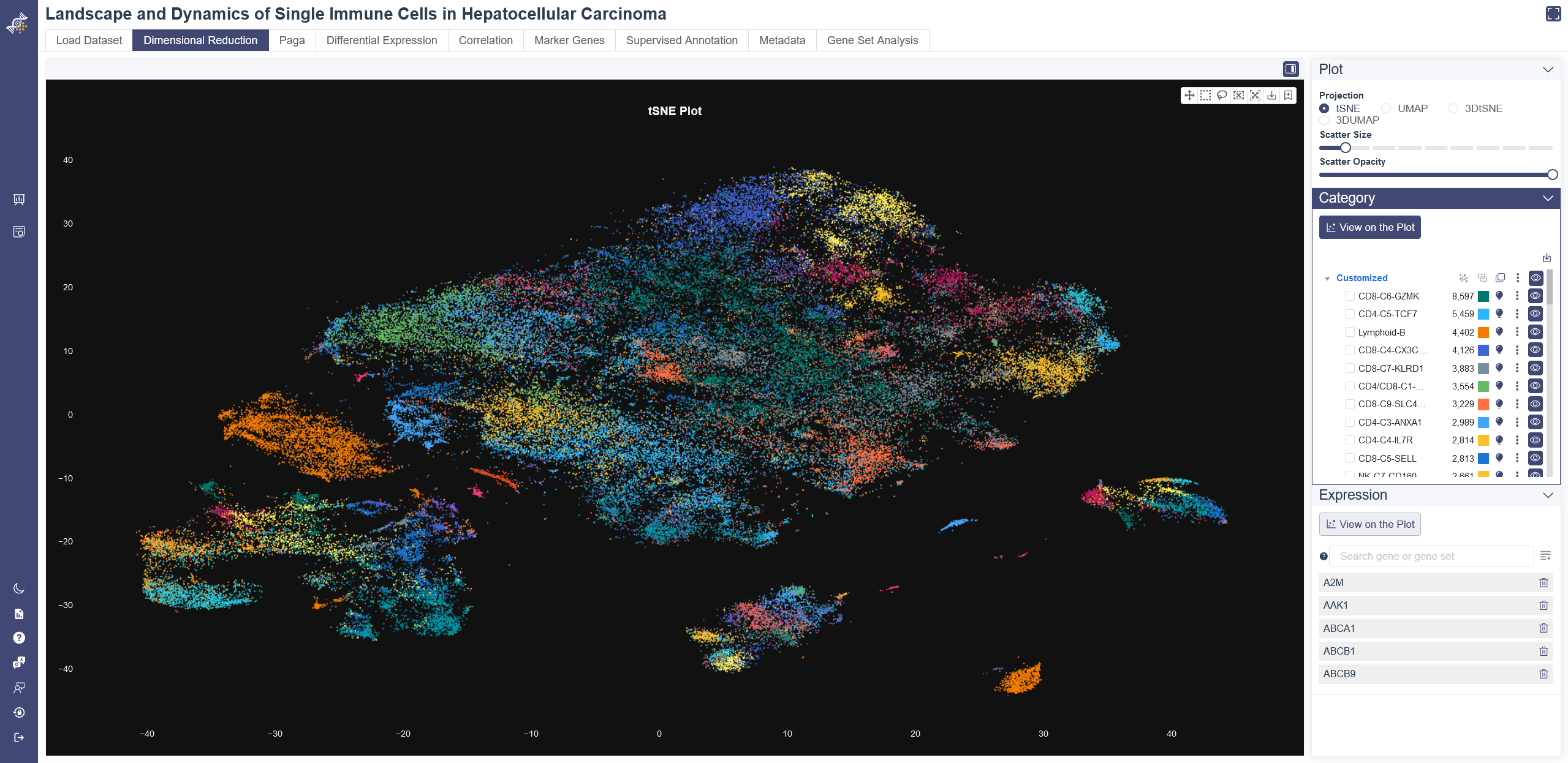The width and height of the screenshot is (1568, 763).
Task: Activate the box select tool
Action: pos(1205,96)
